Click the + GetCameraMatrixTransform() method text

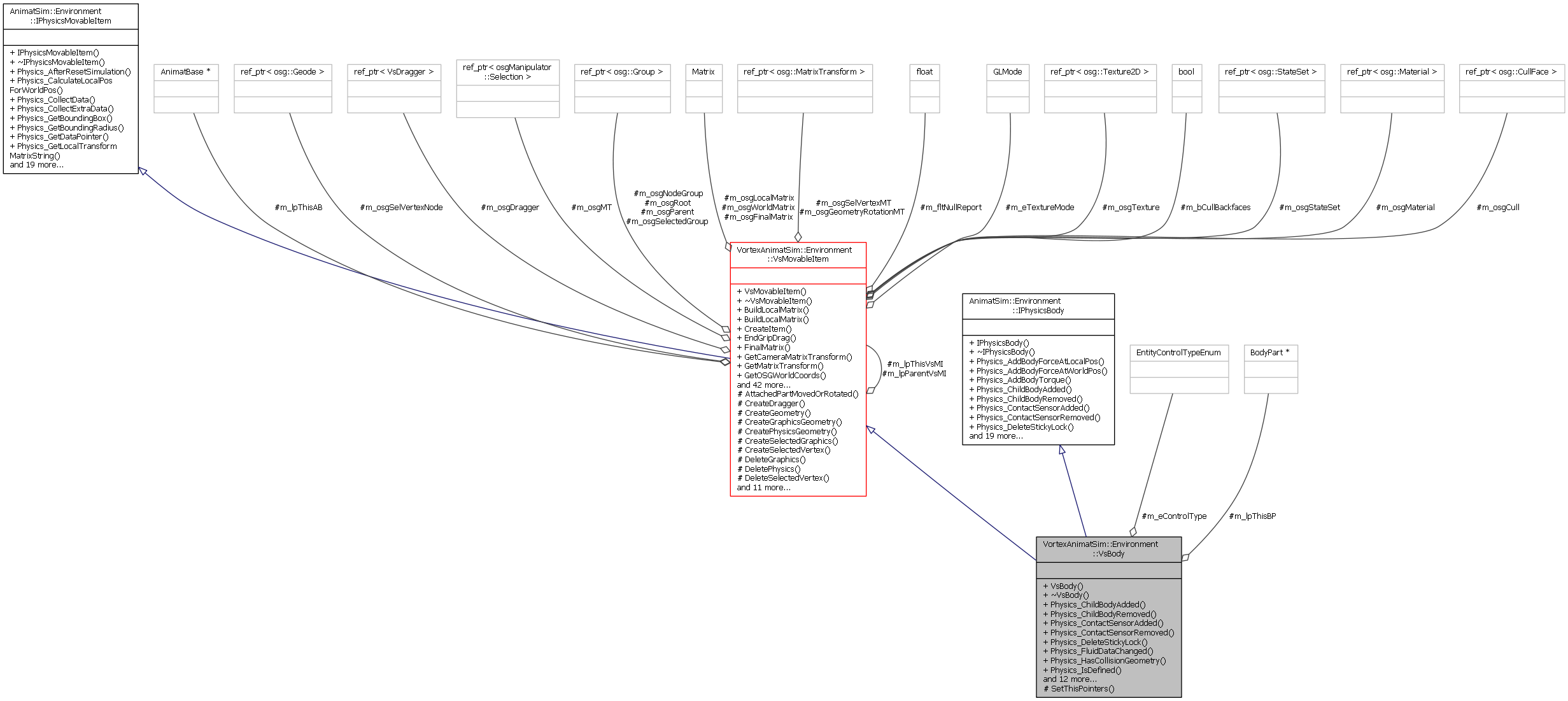[x=794, y=357]
